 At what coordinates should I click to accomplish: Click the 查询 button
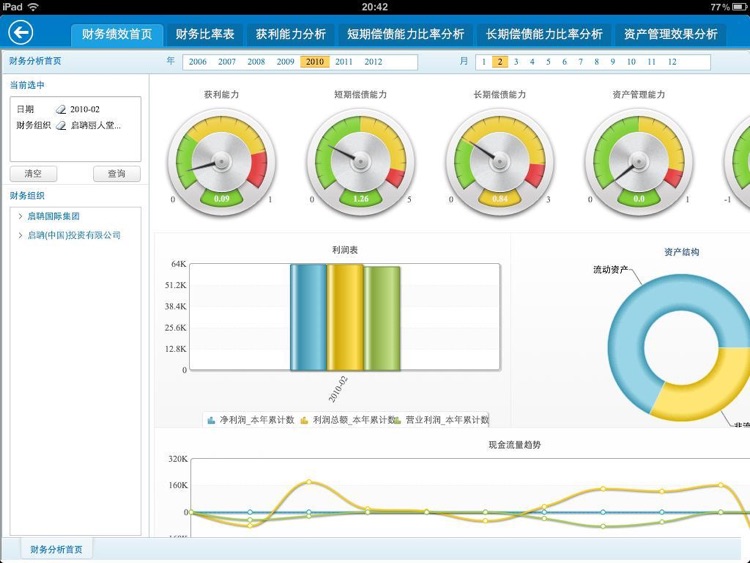(117, 174)
